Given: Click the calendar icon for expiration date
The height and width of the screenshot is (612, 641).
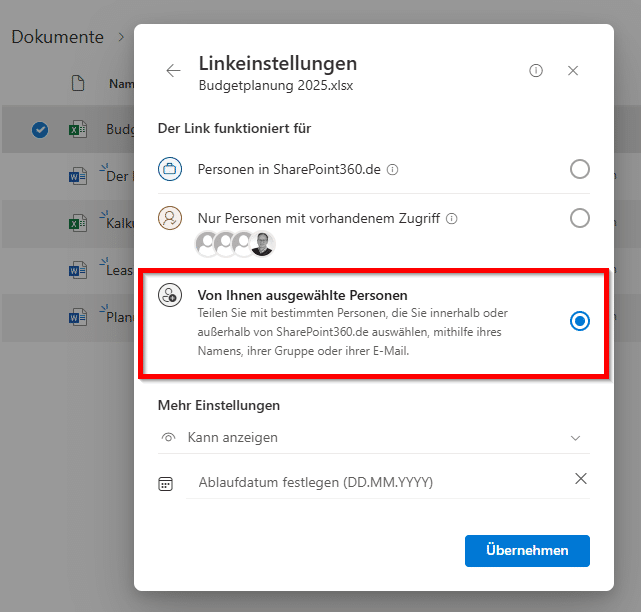Looking at the screenshot, I should pos(166,484).
